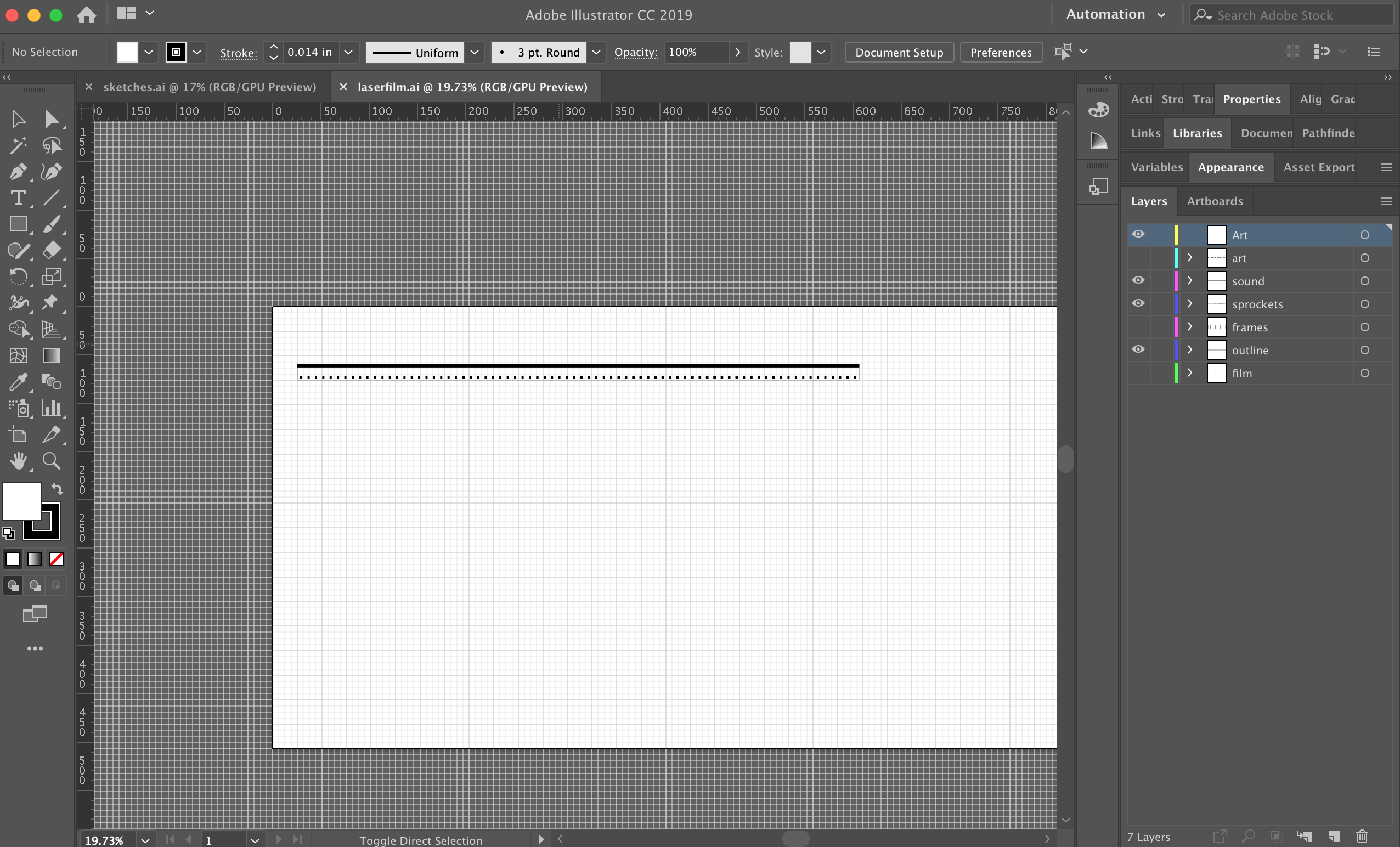Open the Stroke panel link
Image resolution: width=1400 pixels, height=847 pixels.
click(238, 53)
